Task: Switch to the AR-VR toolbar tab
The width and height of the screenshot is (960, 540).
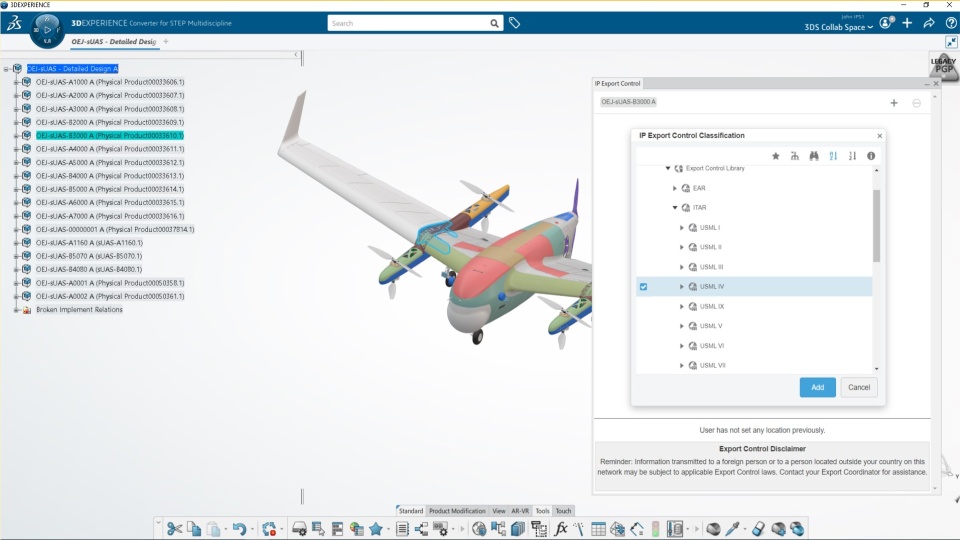Action: pos(520,511)
